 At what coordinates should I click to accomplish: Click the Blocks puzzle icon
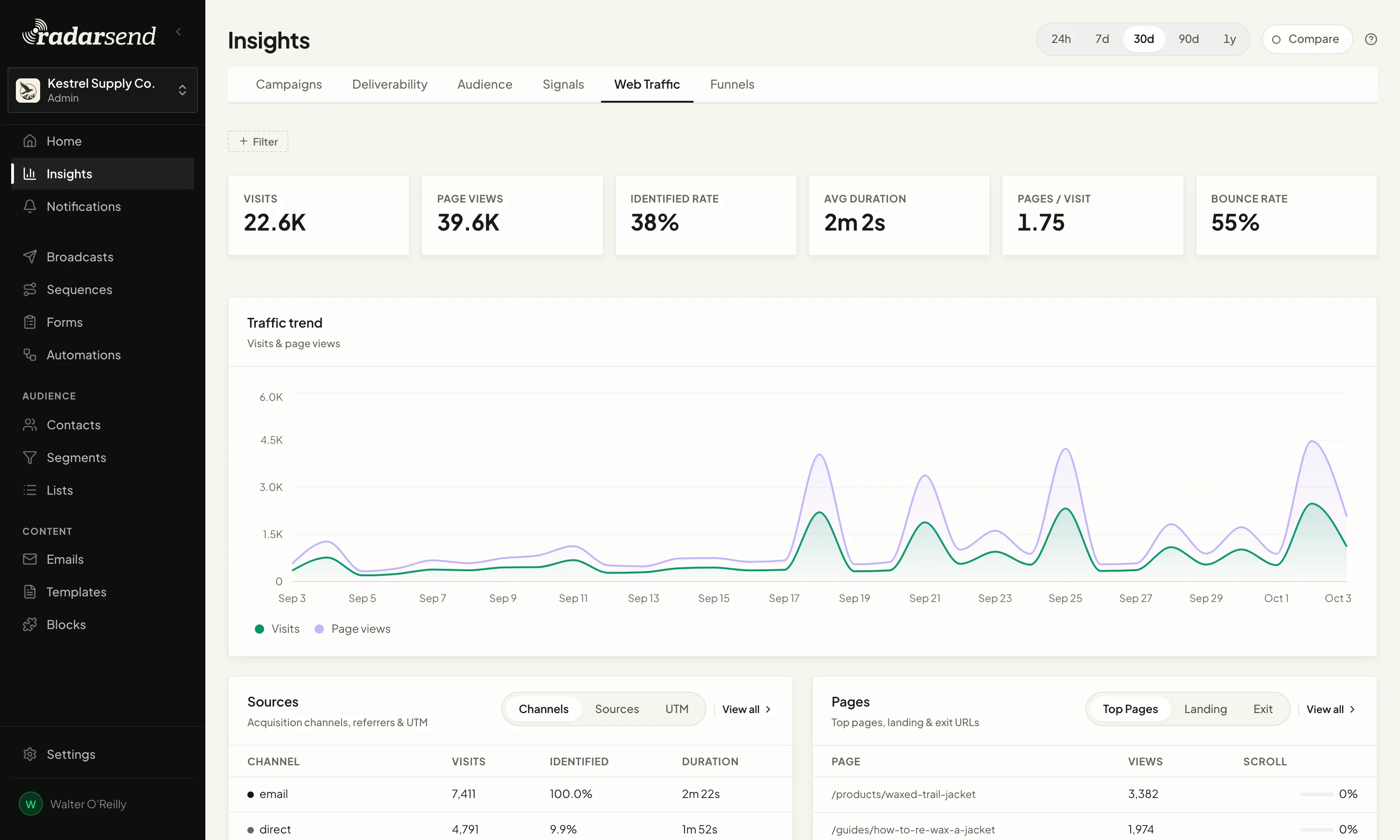point(30,625)
